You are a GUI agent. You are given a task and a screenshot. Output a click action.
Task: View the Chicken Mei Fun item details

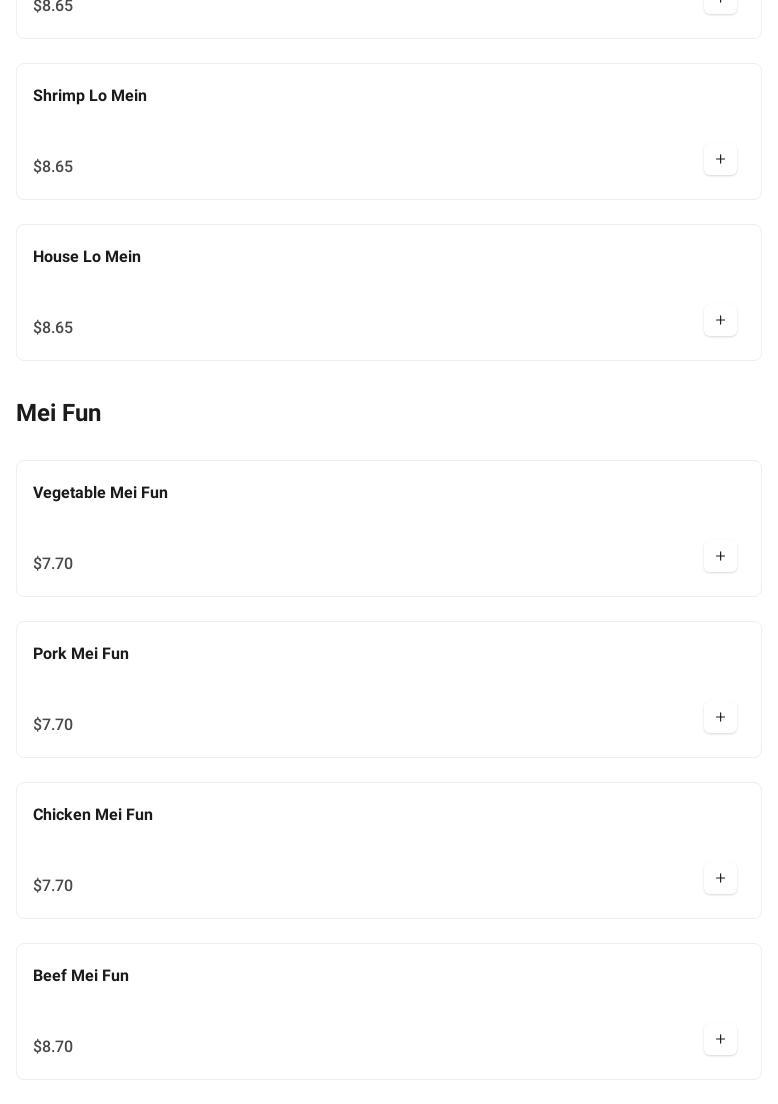(93, 815)
